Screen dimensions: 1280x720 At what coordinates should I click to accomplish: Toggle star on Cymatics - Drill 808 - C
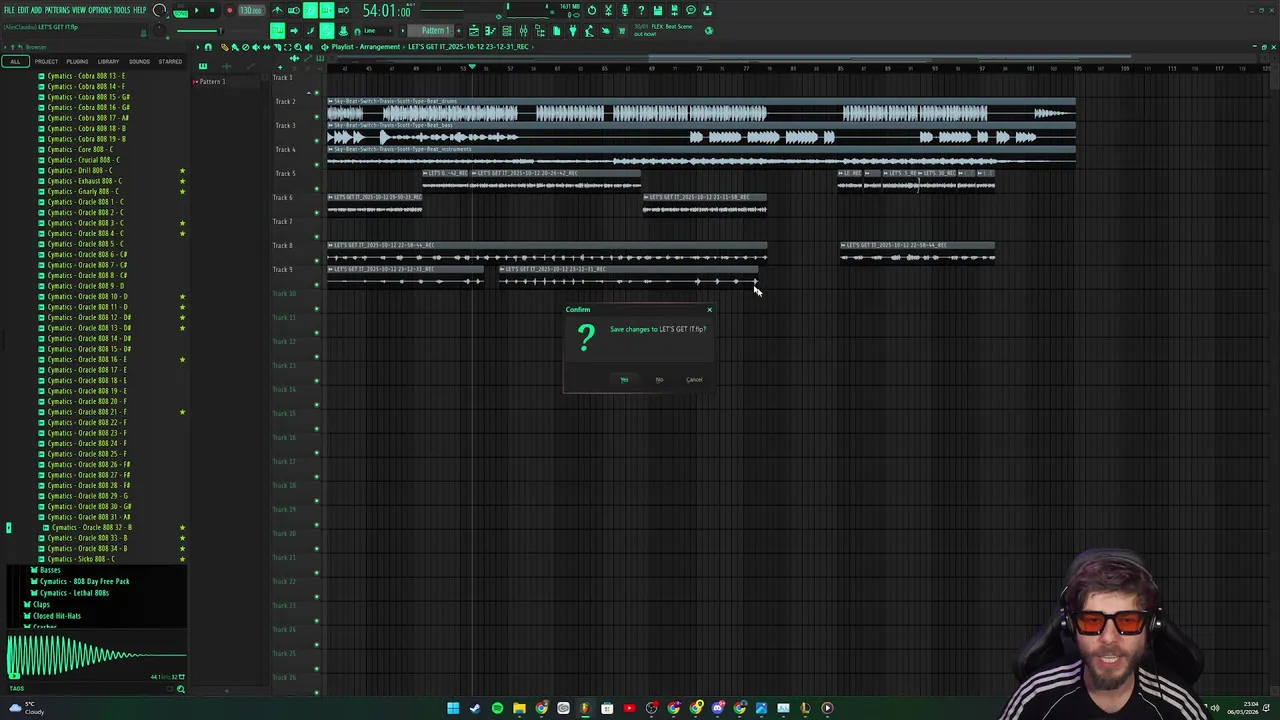tap(182, 170)
